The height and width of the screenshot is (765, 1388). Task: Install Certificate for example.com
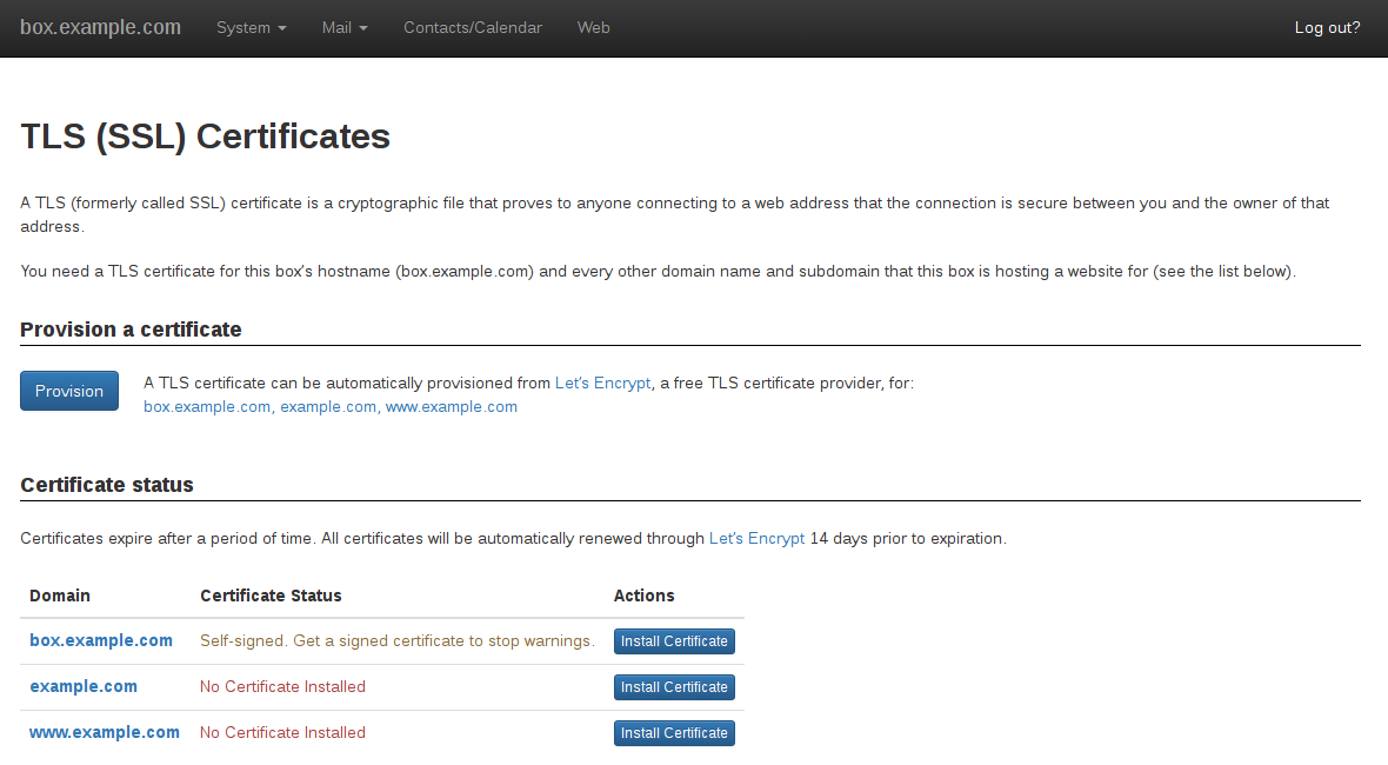pyautogui.click(x=674, y=687)
